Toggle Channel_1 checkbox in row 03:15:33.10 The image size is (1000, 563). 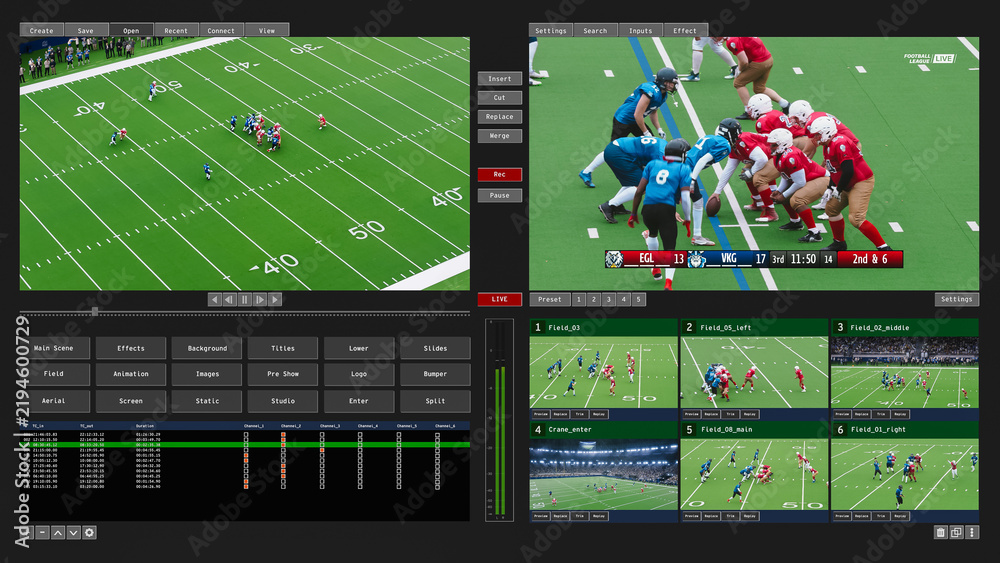point(246,486)
